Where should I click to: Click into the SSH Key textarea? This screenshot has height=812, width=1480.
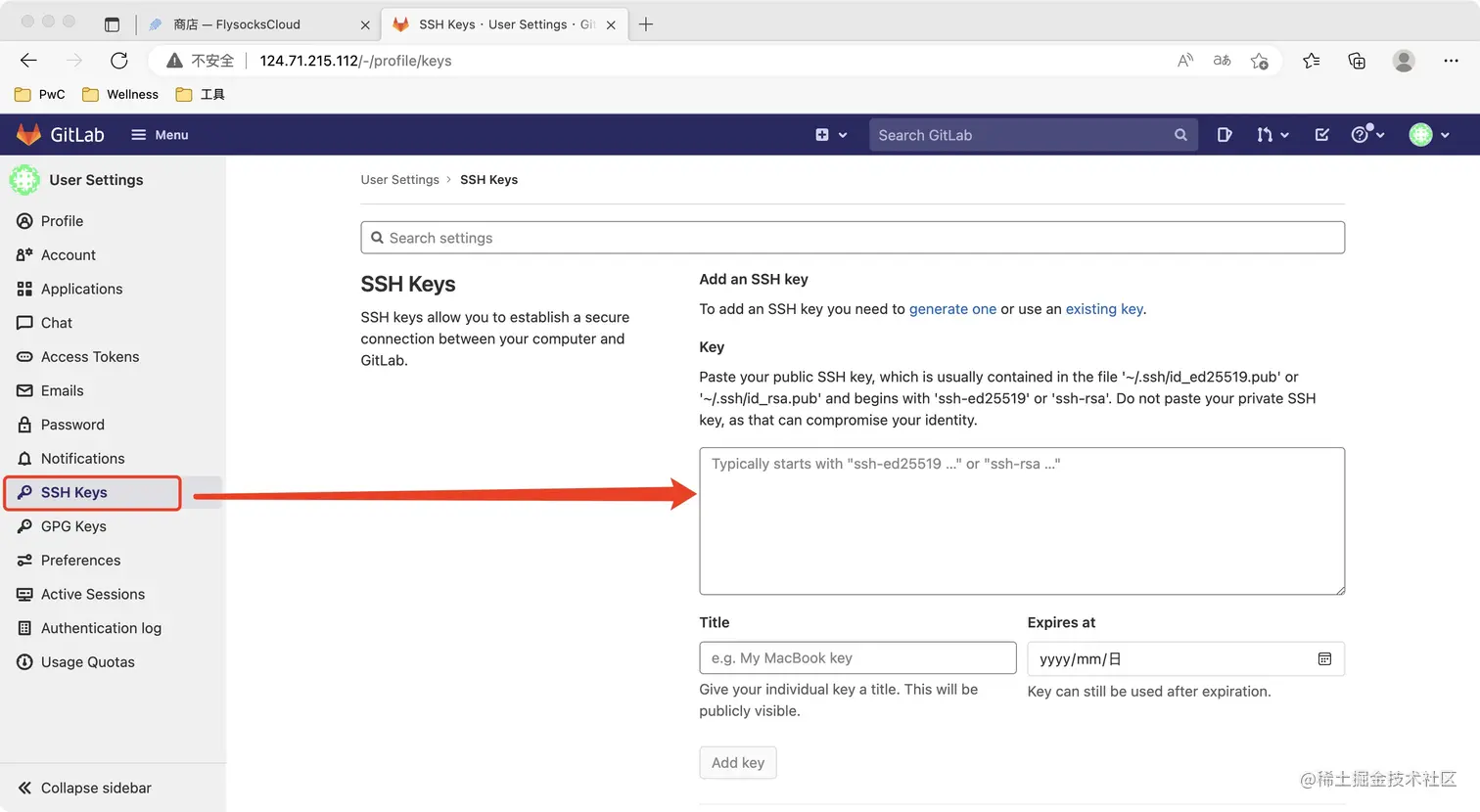click(x=1022, y=521)
